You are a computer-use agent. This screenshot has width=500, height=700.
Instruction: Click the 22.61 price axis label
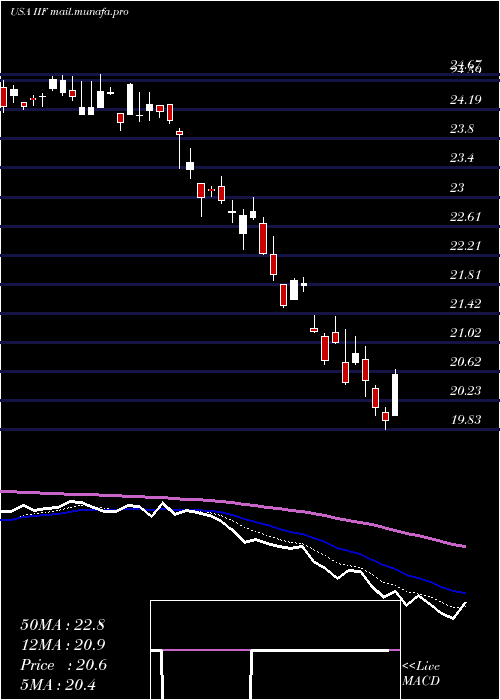pyautogui.click(x=465, y=217)
